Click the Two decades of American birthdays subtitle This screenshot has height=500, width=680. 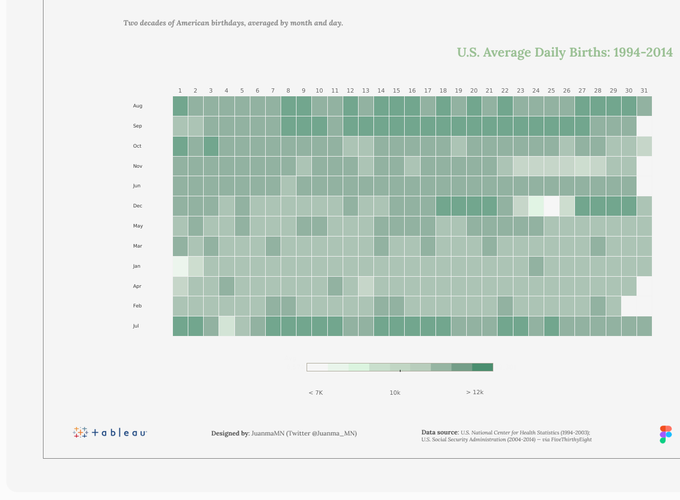(x=233, y=21)
